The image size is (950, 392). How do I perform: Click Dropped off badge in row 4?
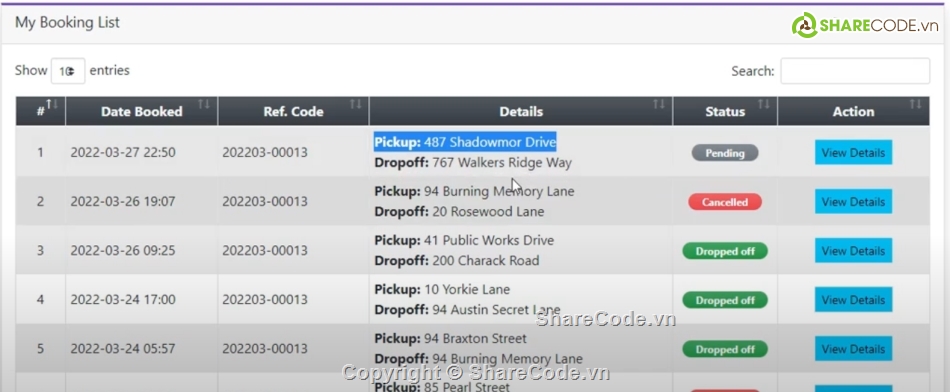(725, 301)
